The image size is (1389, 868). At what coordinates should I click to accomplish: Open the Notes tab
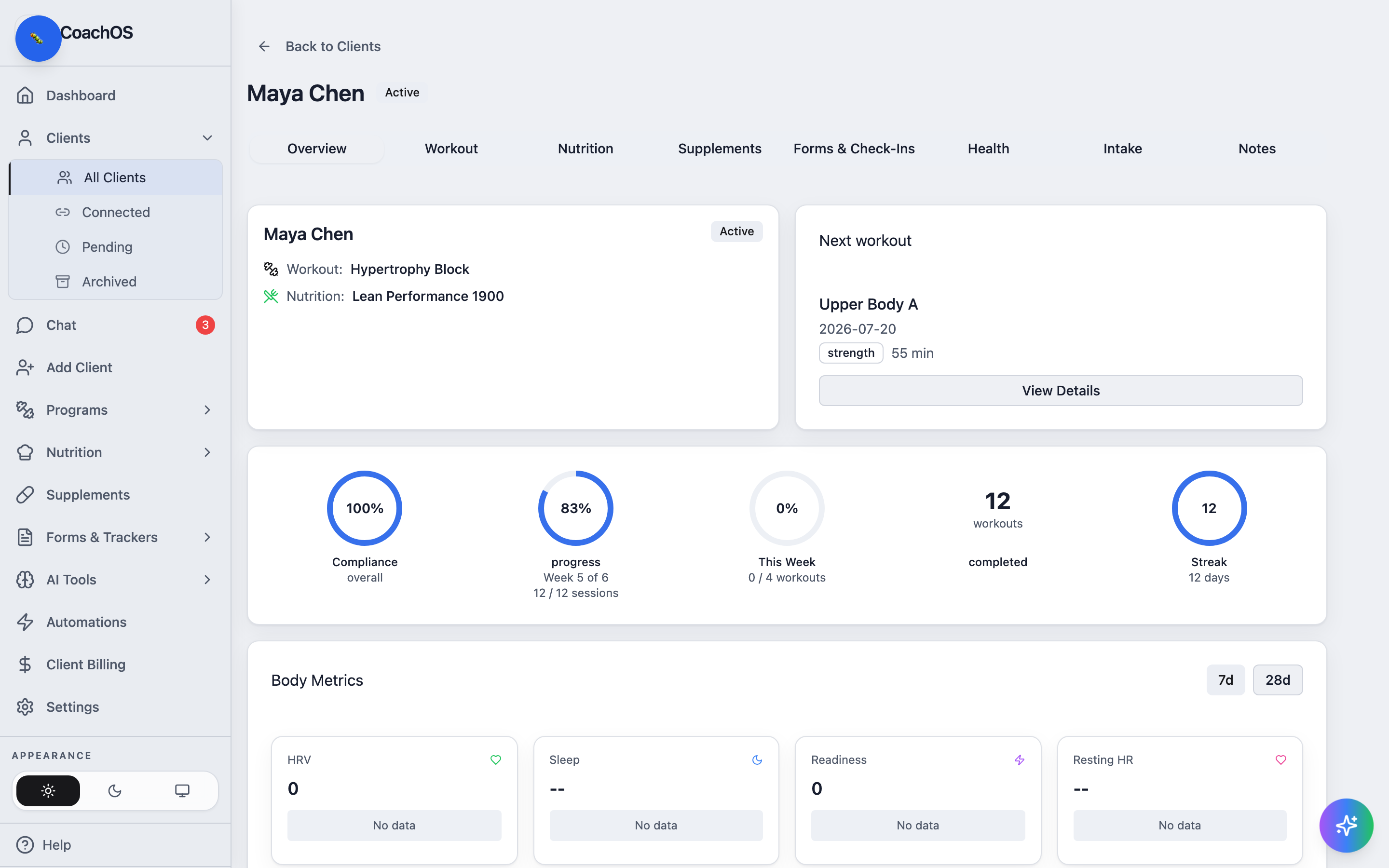point(1257,149)
